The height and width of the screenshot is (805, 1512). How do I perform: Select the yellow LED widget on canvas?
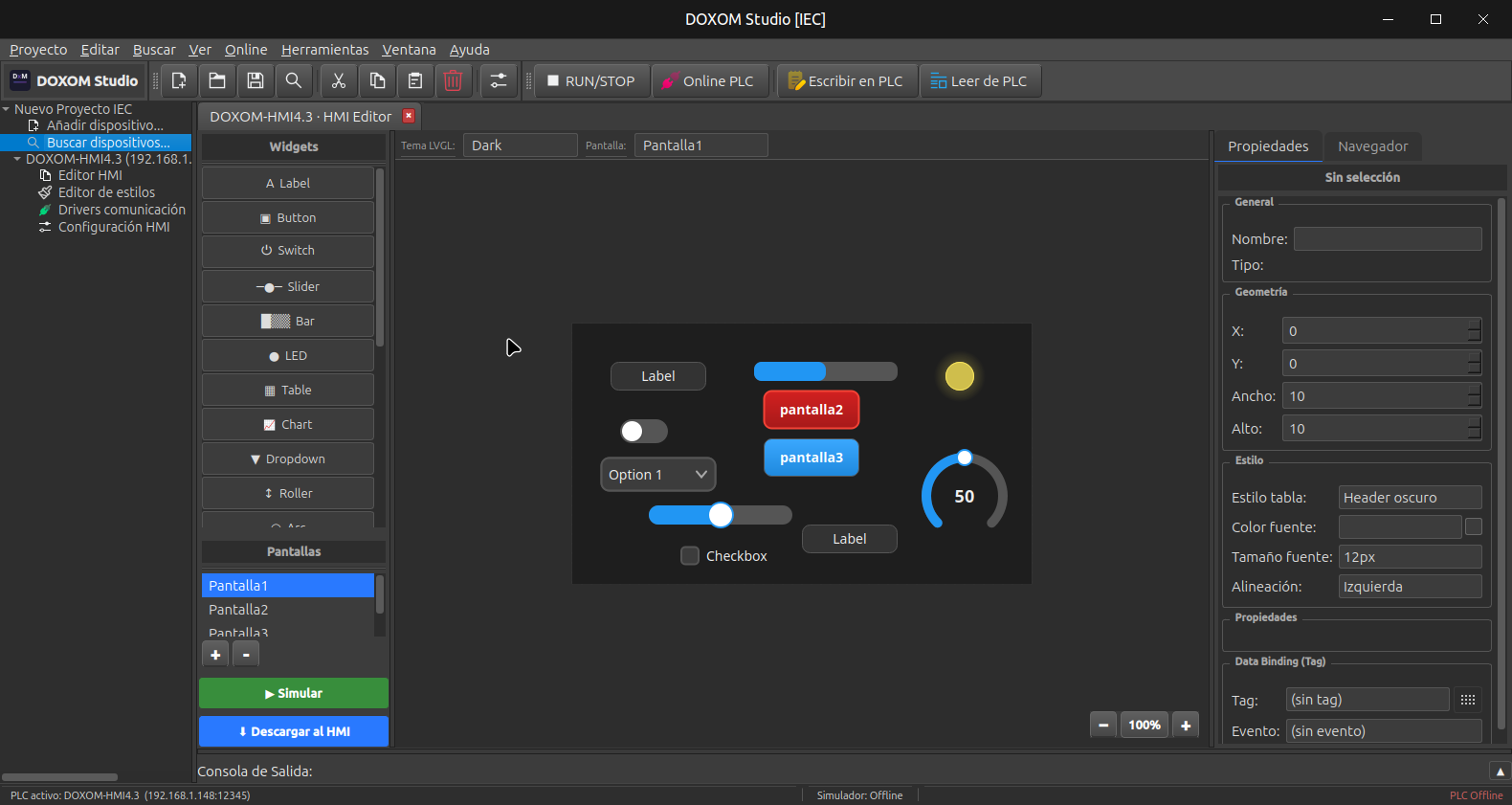tap(959, 376)
